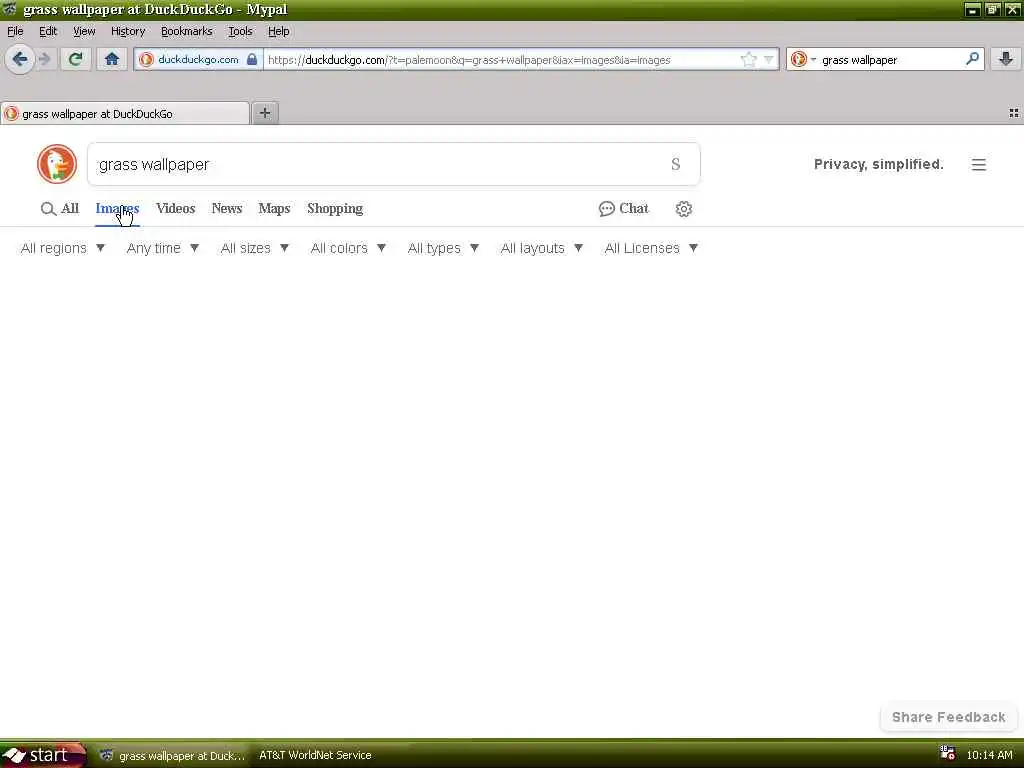Expand the Any time filter
The width and height of the screenshot is (1024, 768).
[163, 248]
